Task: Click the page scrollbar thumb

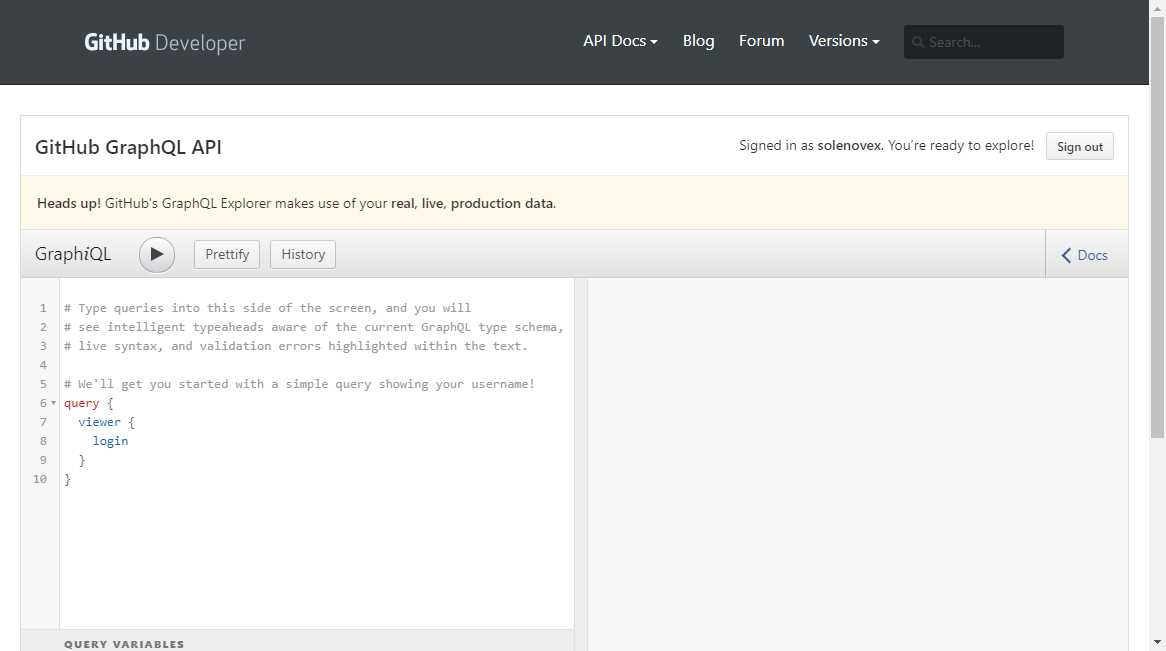Action: (x=1157, y=227)
